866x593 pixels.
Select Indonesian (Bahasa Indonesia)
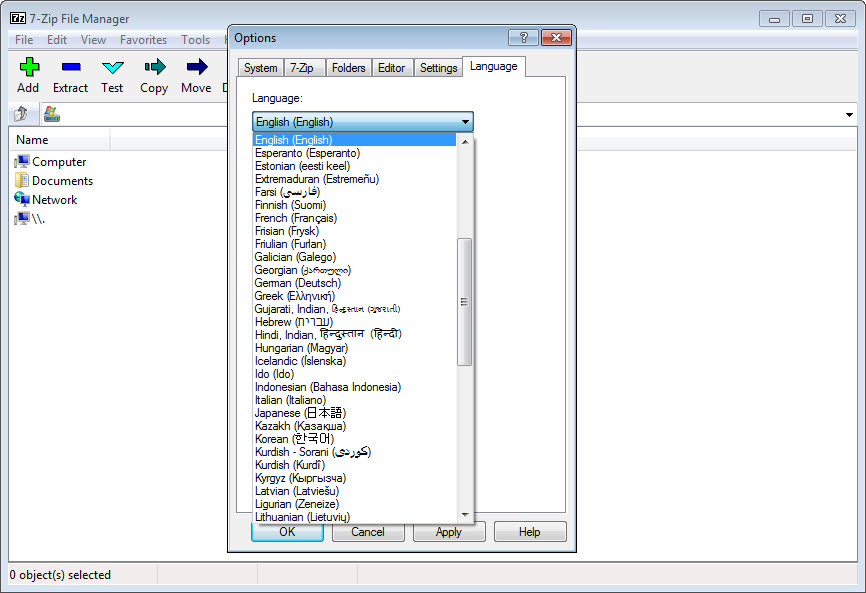pyautogui.click(x=355, y=386)
